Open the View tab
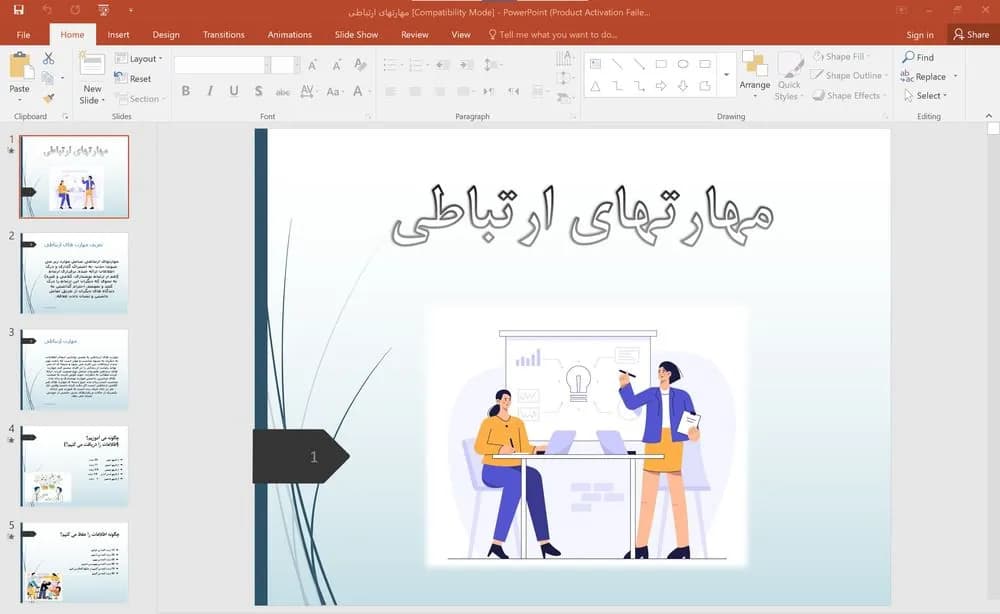 coord(460,34)
